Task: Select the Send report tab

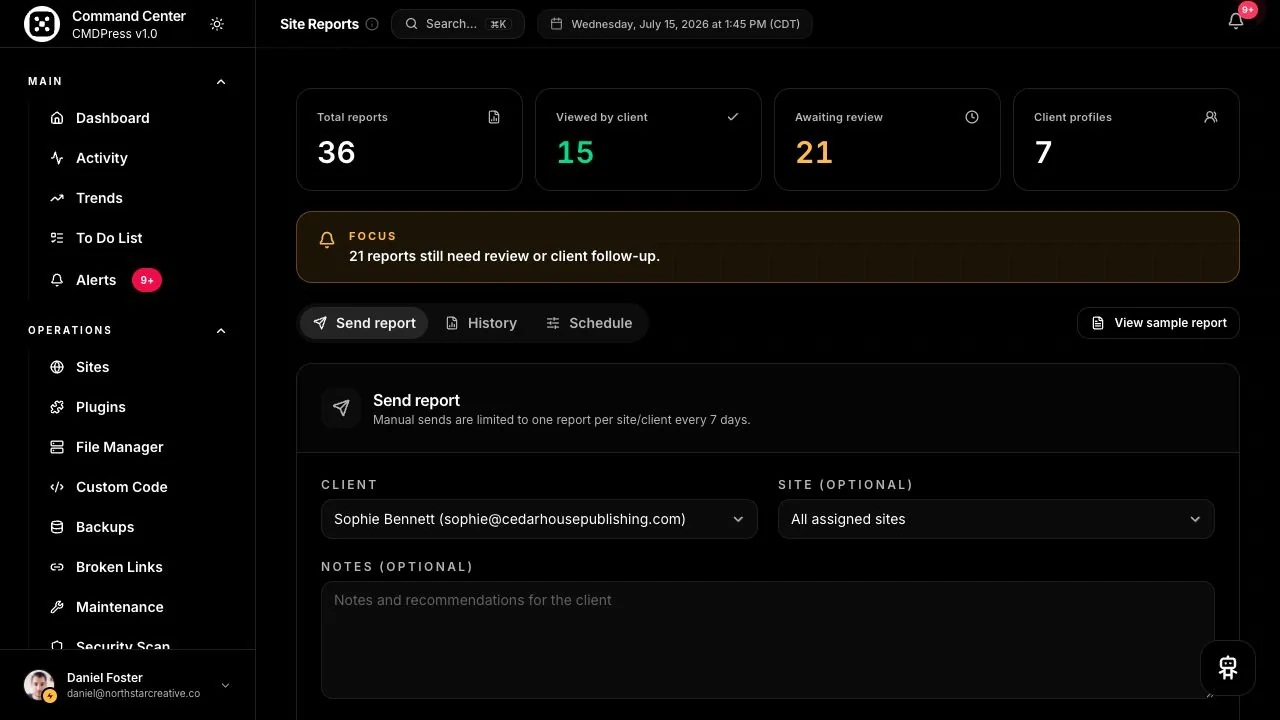Action: [x=364, y=323]
